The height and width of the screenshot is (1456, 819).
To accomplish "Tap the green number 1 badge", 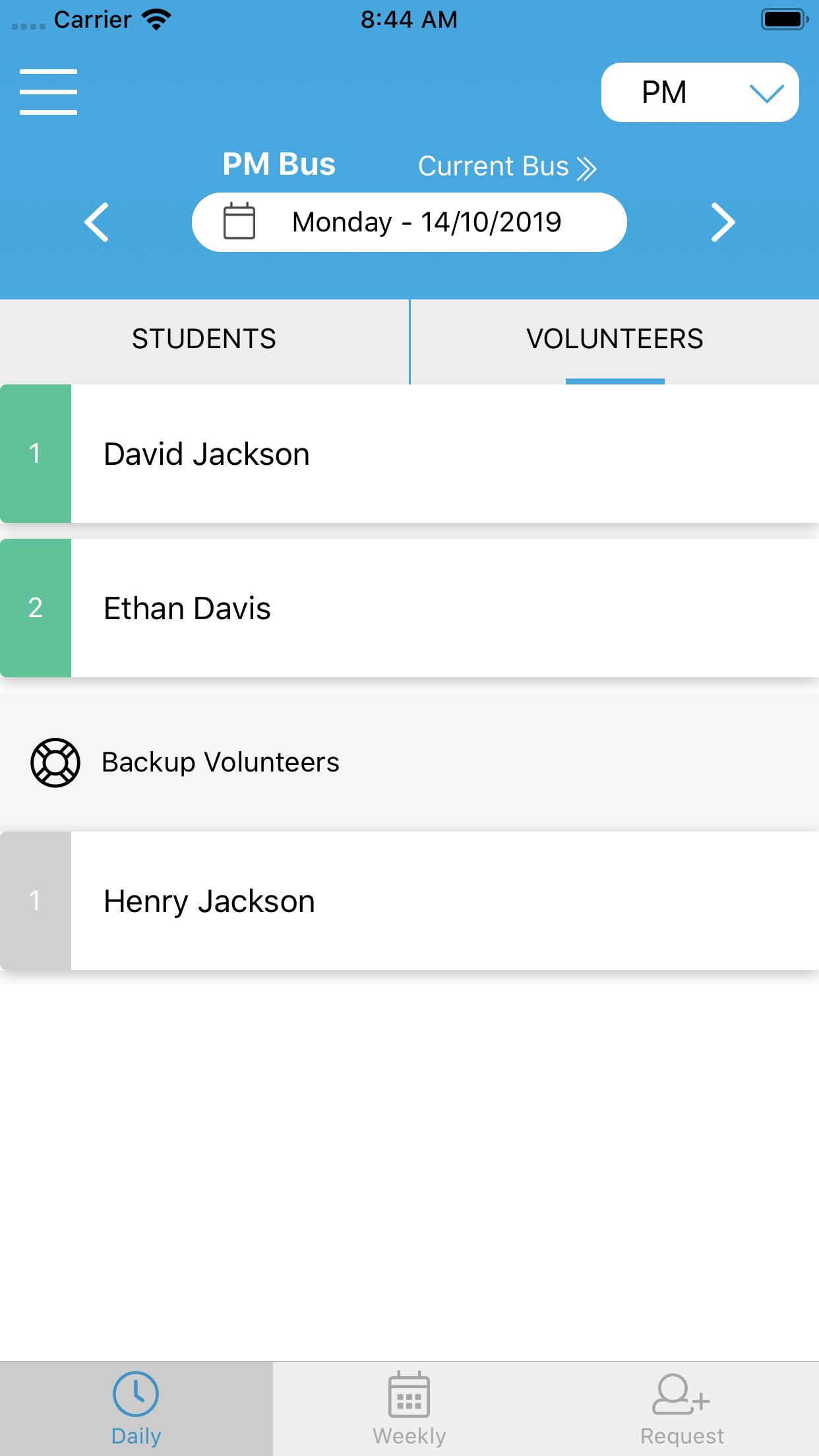I will (36, 454).
